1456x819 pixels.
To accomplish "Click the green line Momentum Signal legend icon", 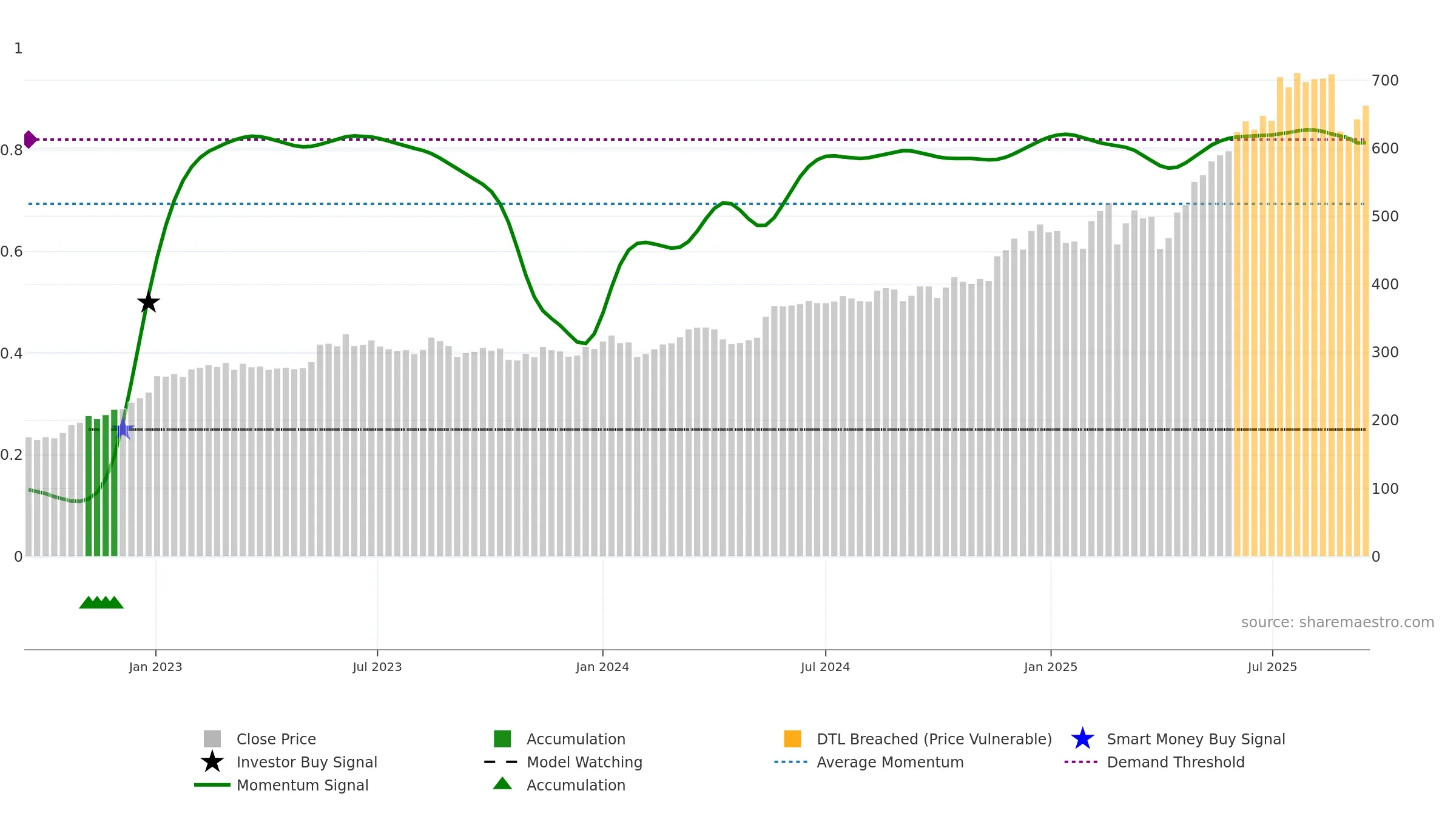I will [212, 785].
